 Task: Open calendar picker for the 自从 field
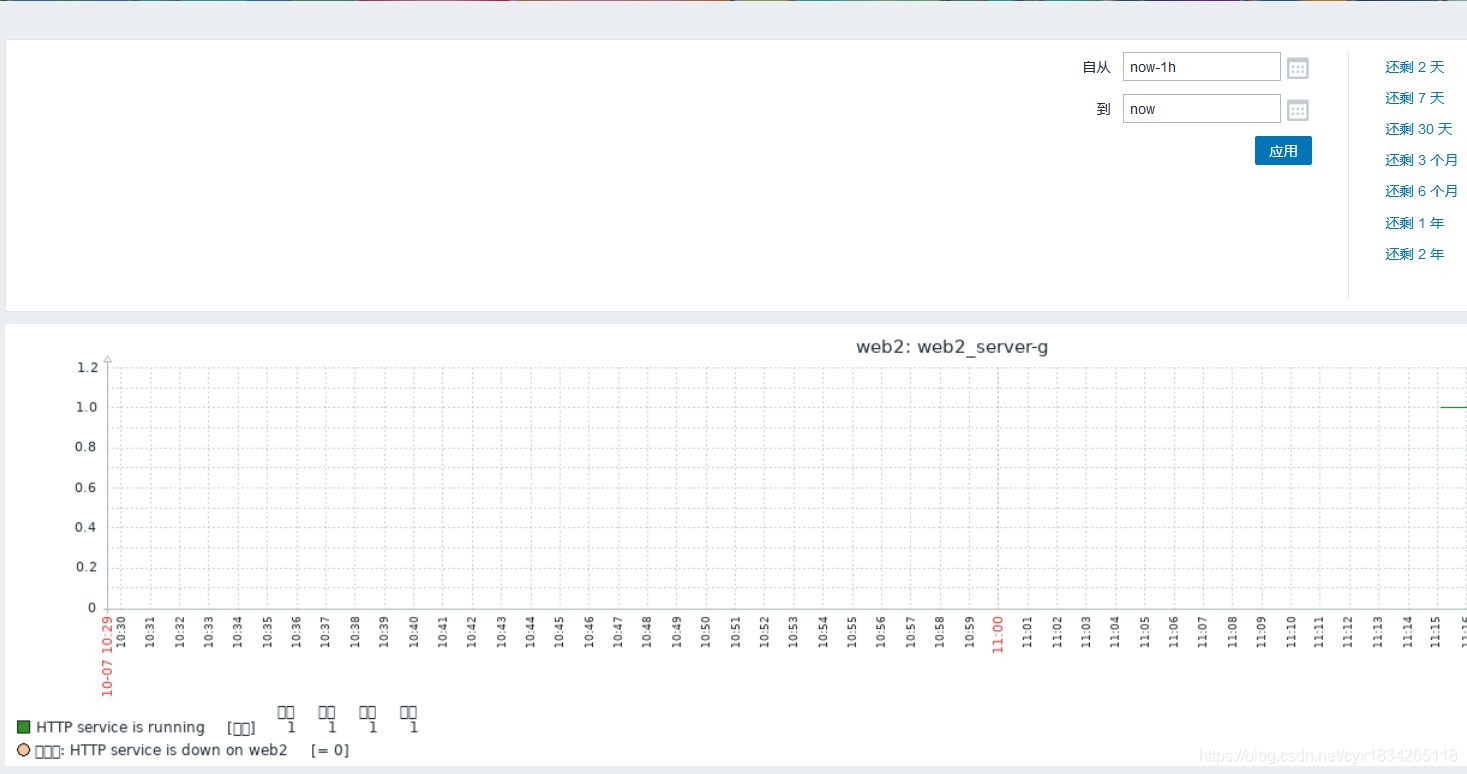point(1298,68)
